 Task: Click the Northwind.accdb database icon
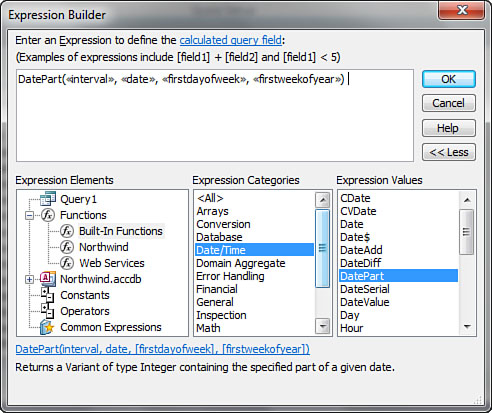(x=48, y=279)
